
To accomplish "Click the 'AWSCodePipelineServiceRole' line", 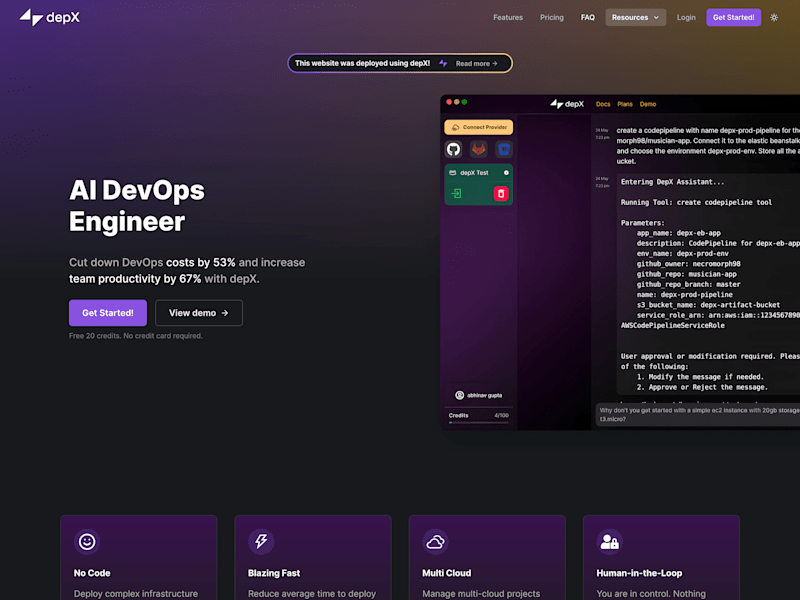I will [672, 326].
